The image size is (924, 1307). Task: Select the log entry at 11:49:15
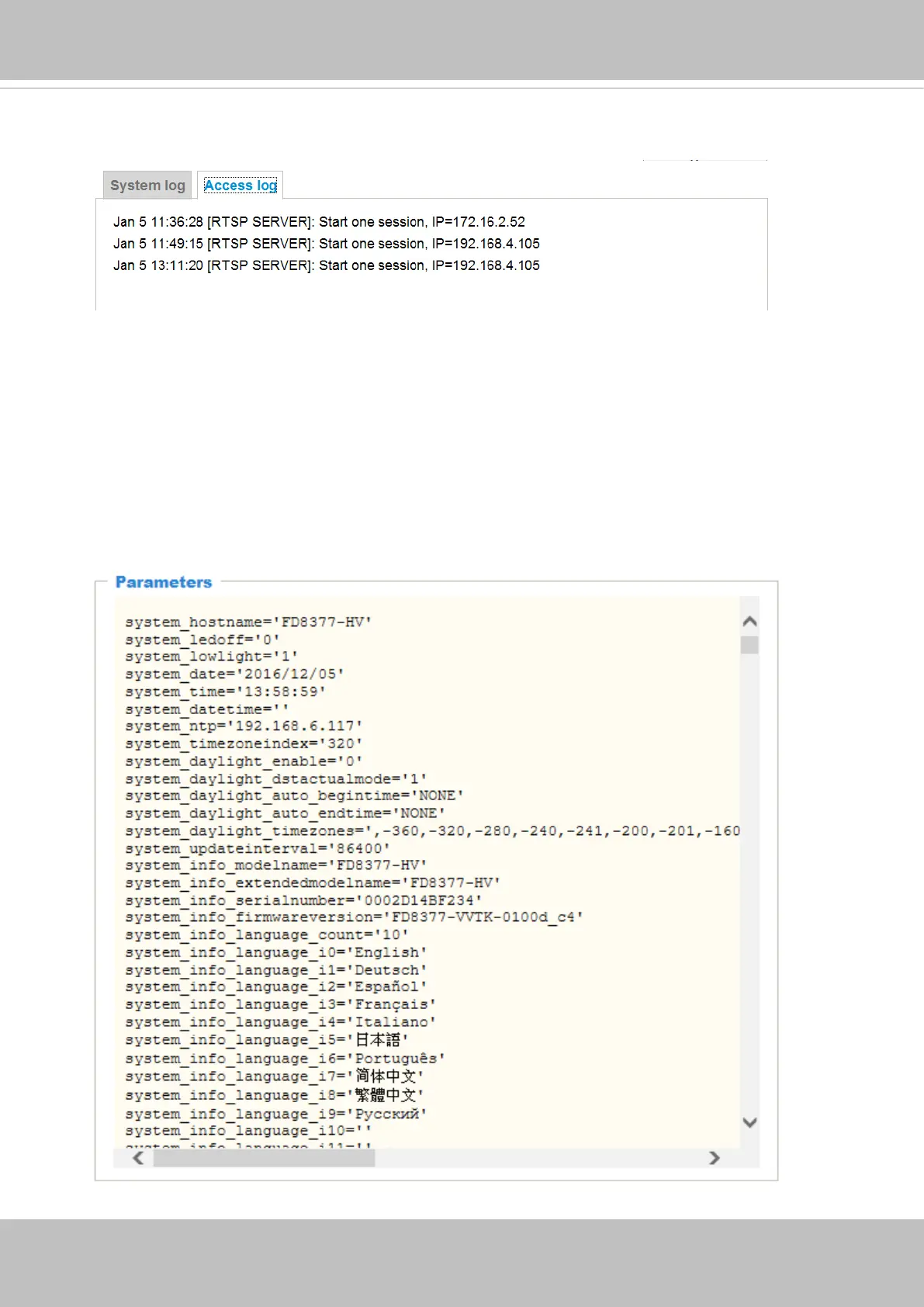[327, 244]
